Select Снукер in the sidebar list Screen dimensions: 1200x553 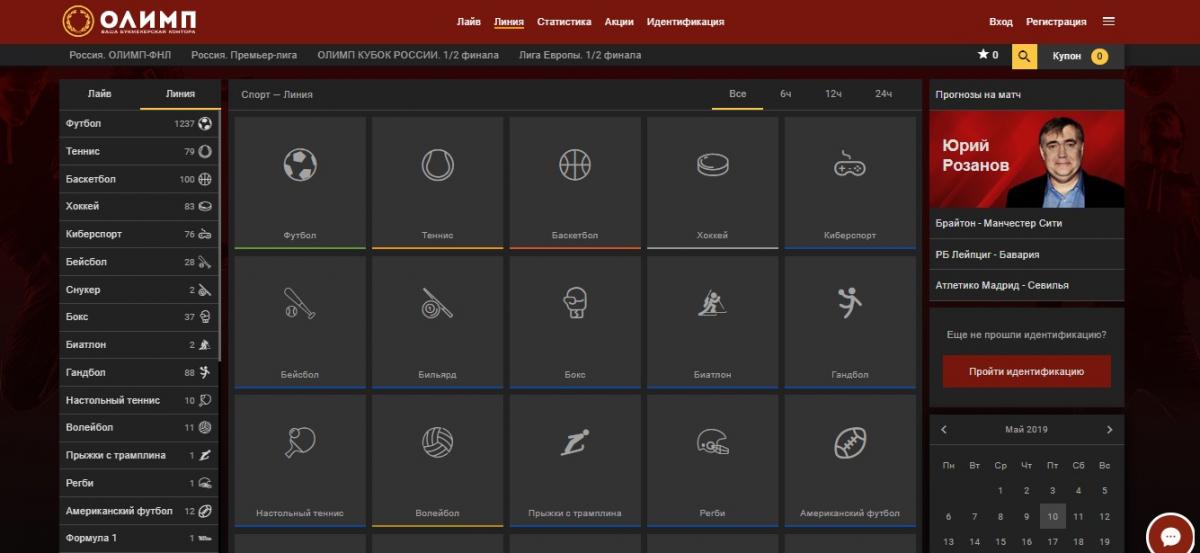138,289
